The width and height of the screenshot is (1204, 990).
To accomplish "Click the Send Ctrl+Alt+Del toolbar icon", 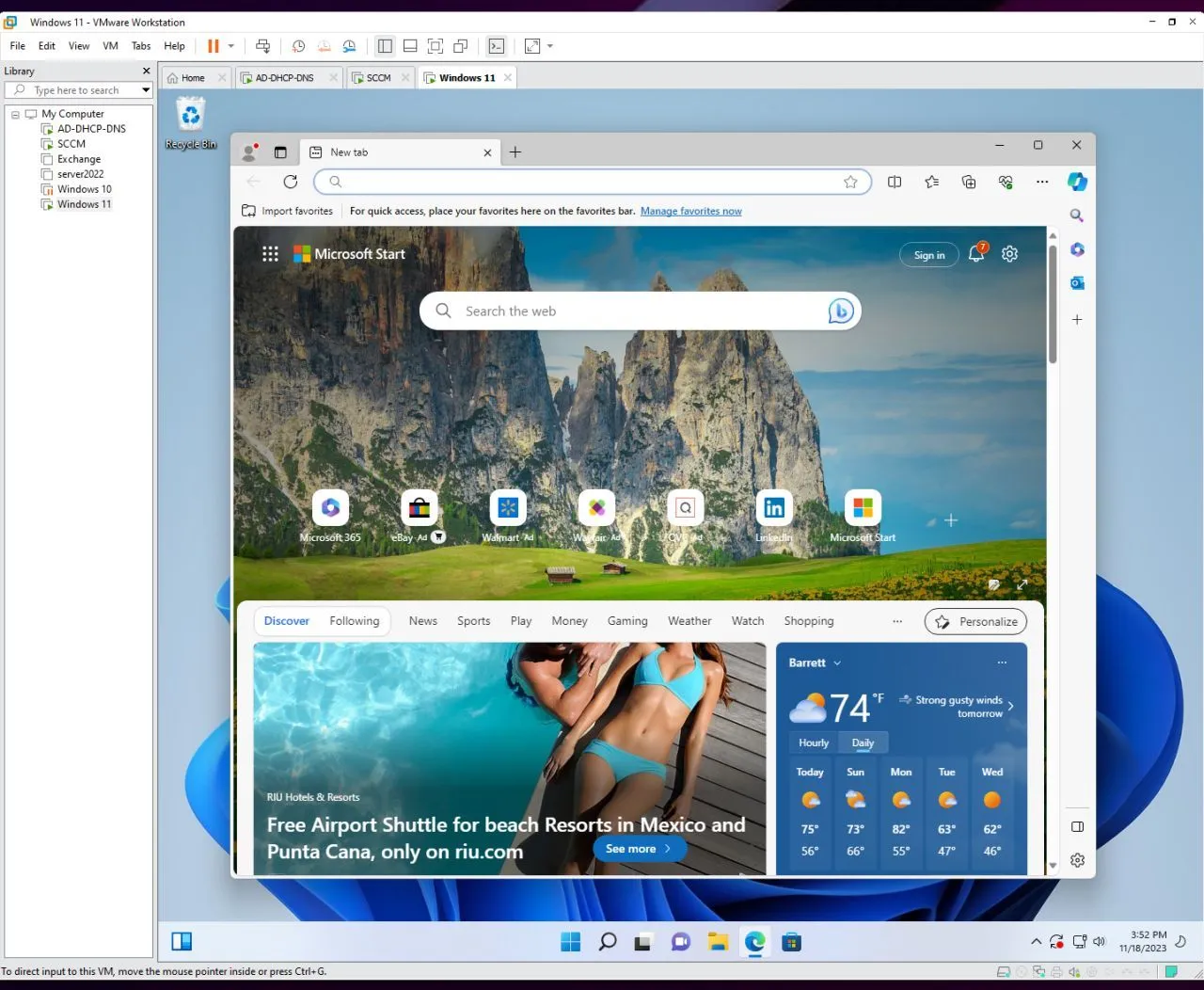I will [x=262, y=46].
